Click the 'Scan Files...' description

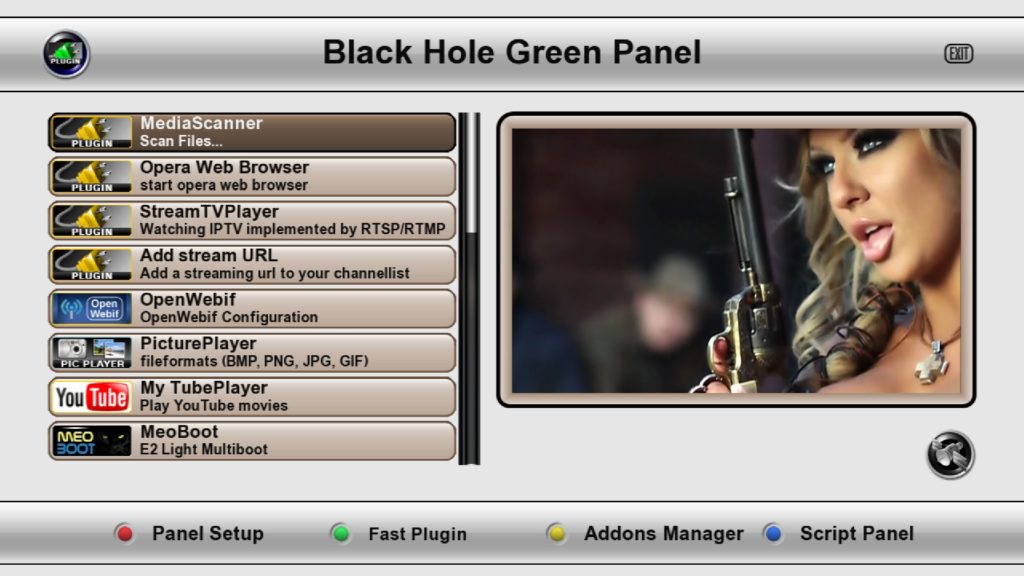pyautogui.click(x=181, y=141)
